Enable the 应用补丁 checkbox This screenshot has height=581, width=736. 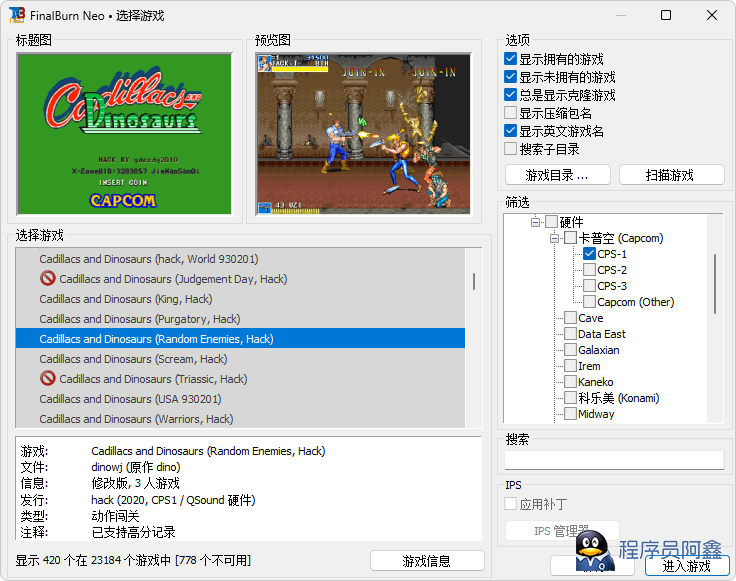pyautogui.click(x=510, y=504)
